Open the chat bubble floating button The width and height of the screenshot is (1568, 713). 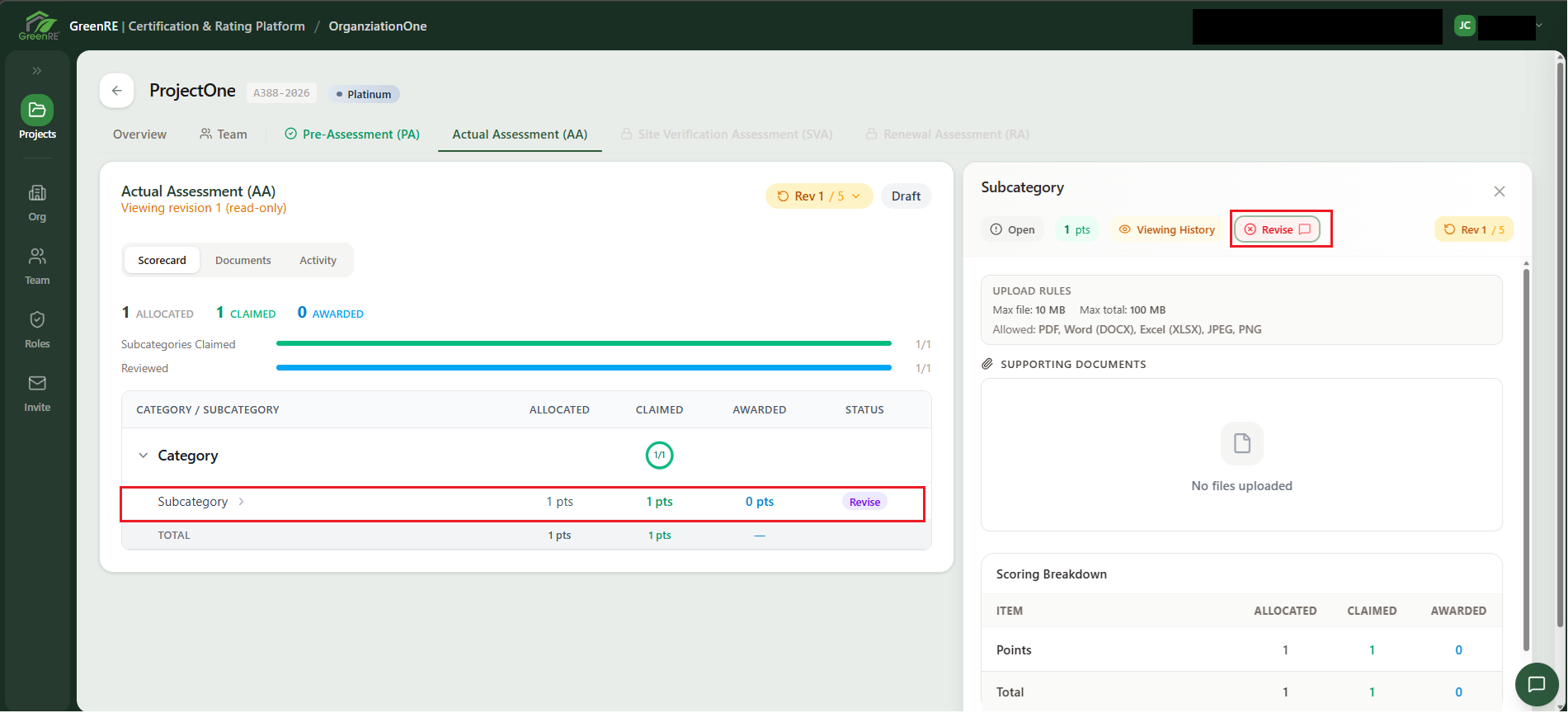(x=1537, y=684)
